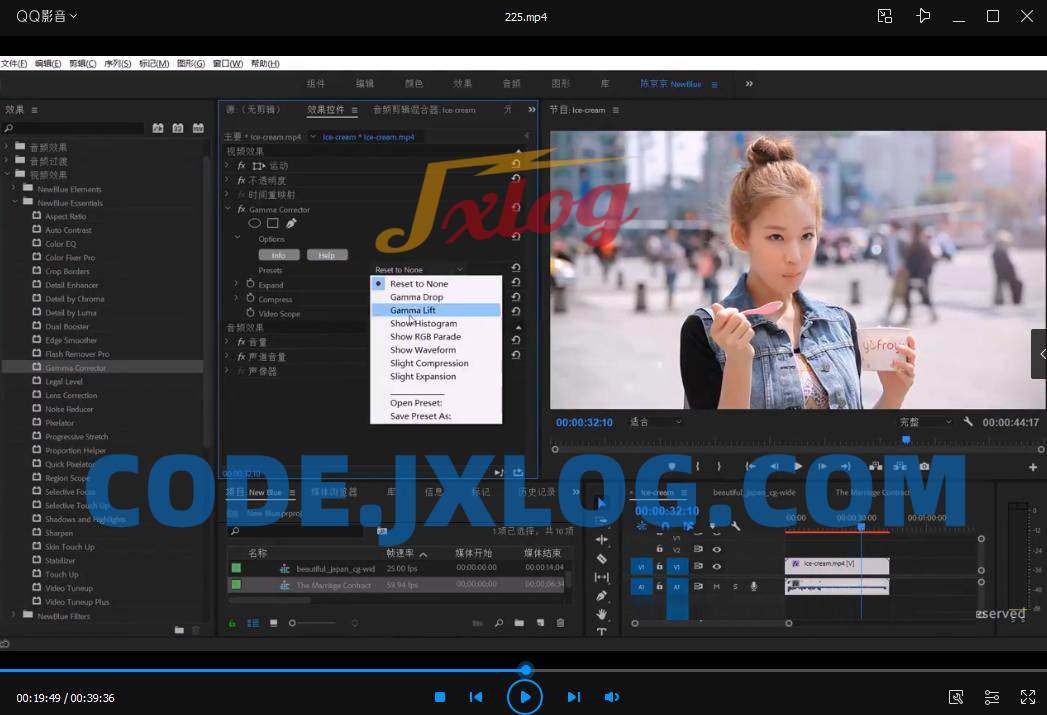Choose Gamma Lift from the presets menu
The image size is (1047, 715).
tap(413, 310)
